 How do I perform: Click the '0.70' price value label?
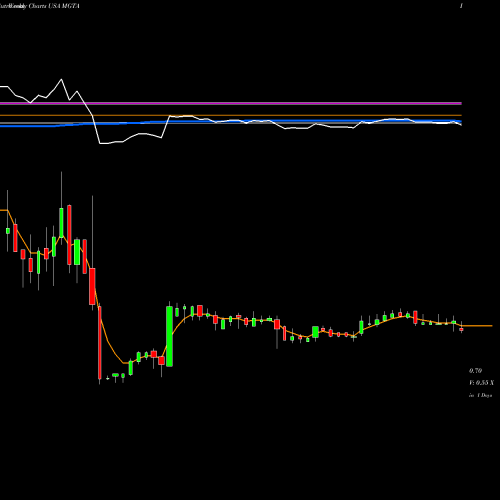(x=475, y=371)
